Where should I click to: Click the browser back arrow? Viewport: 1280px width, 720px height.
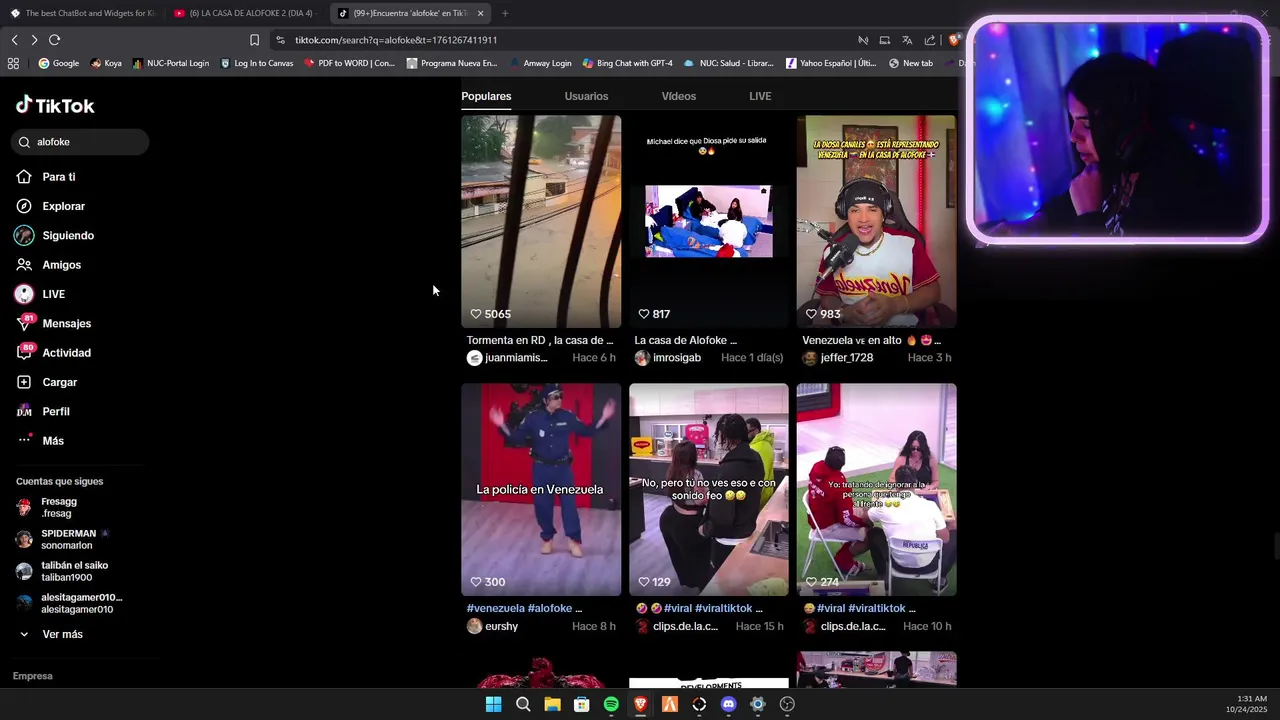pos(14,40)
